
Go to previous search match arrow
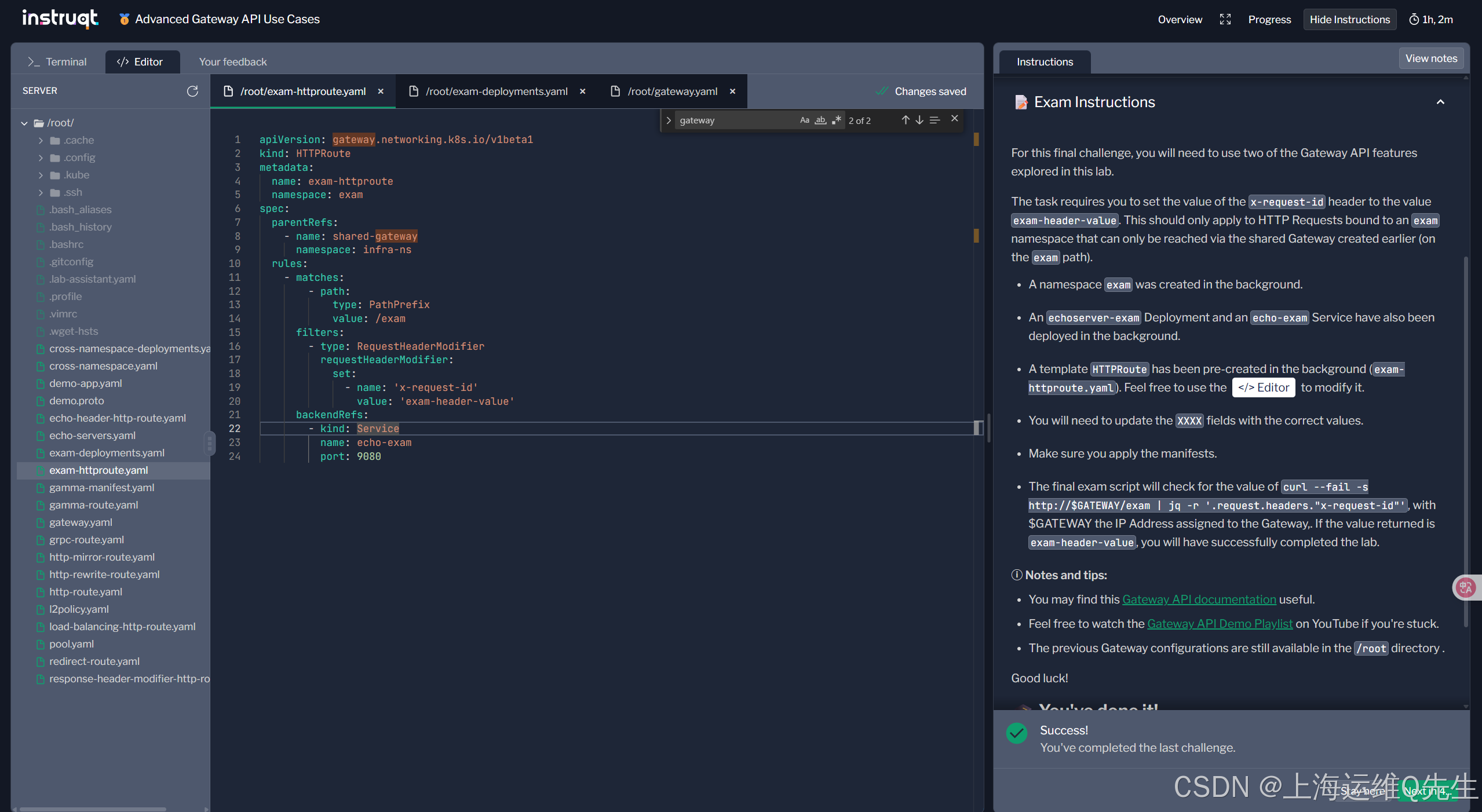coord(905,120)
